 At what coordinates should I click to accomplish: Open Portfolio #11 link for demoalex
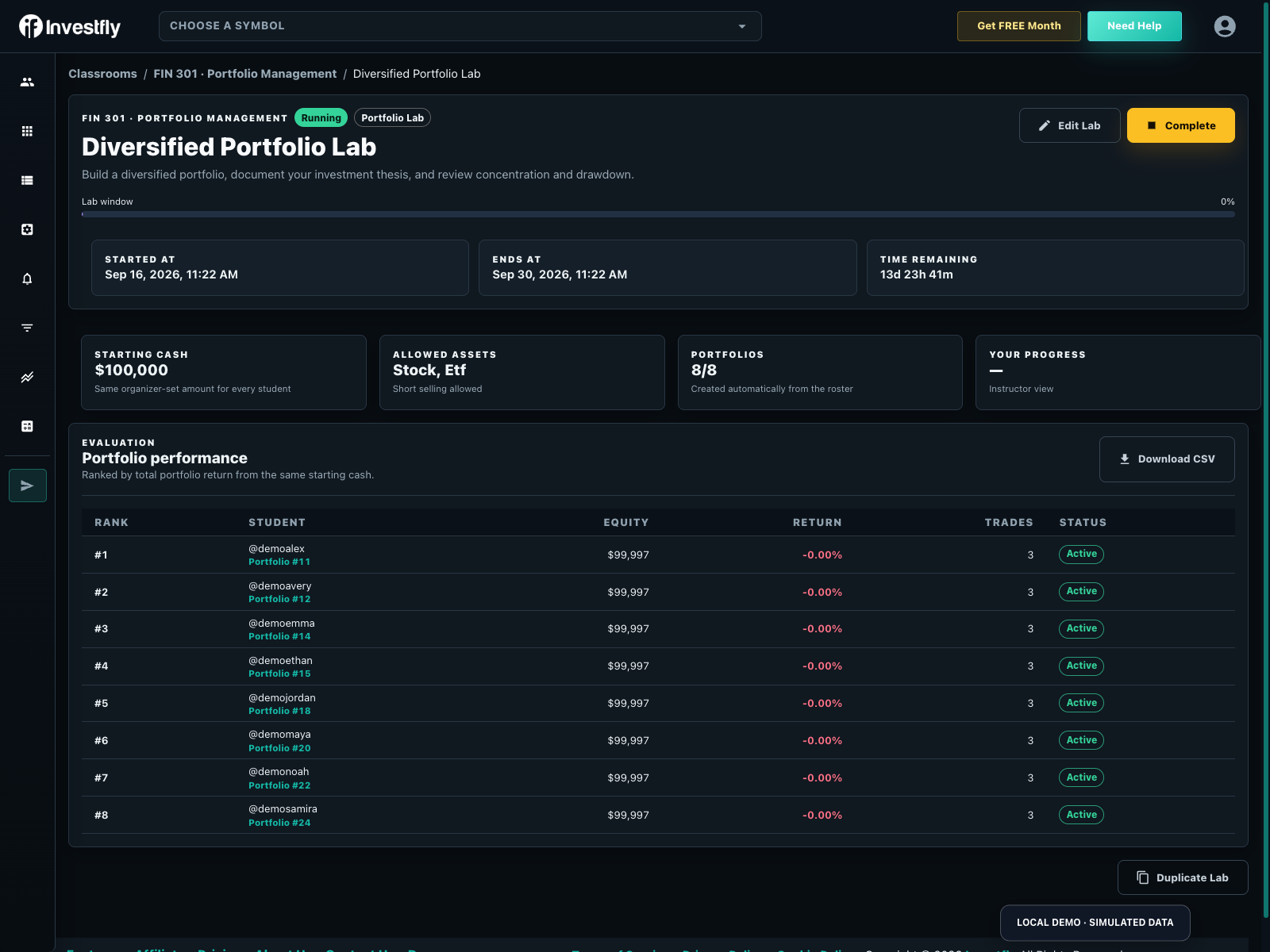coord(279,562)
